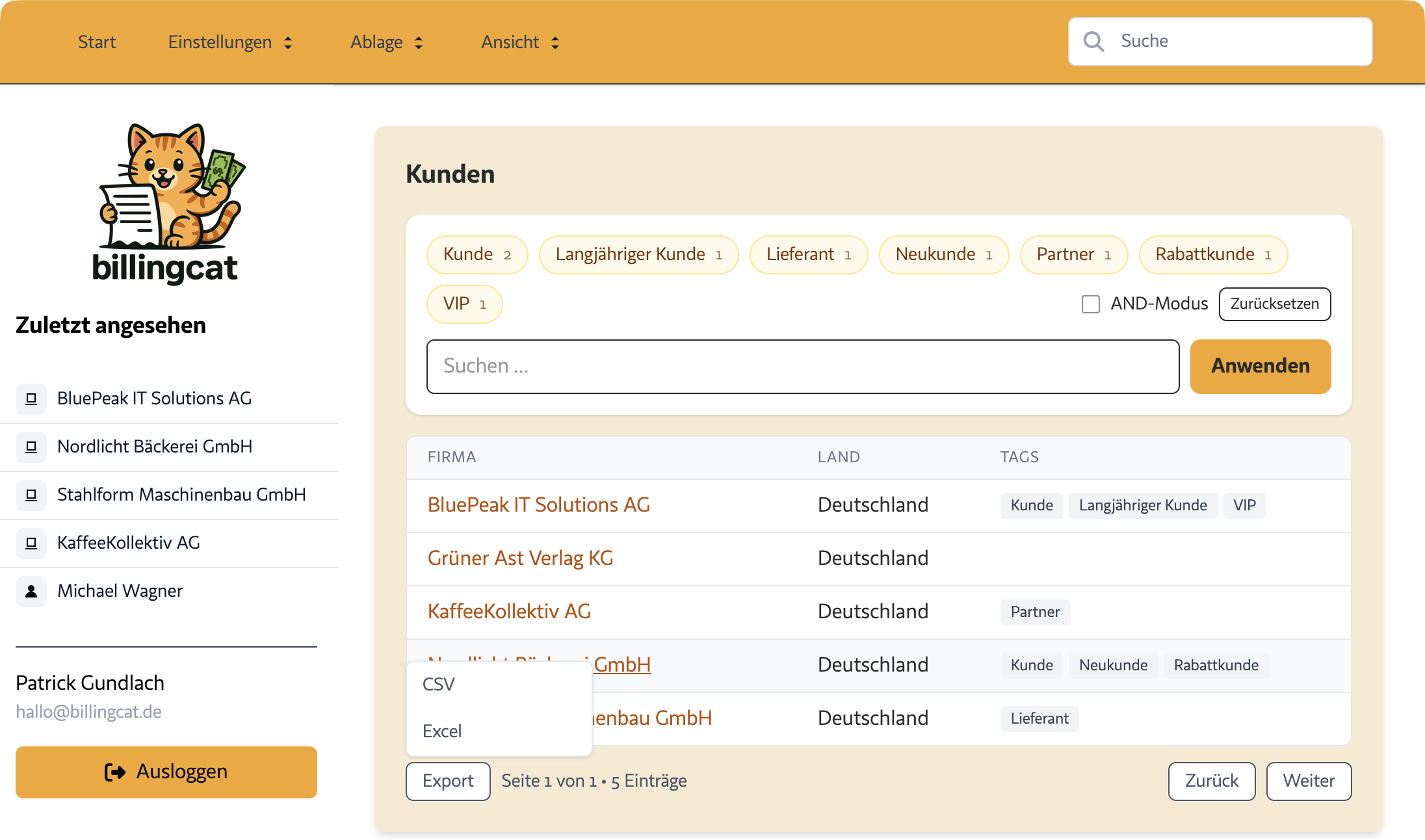Click the Zurücksetzen button
This screenshot has height=840, width=1425.
coord(1274,304)
